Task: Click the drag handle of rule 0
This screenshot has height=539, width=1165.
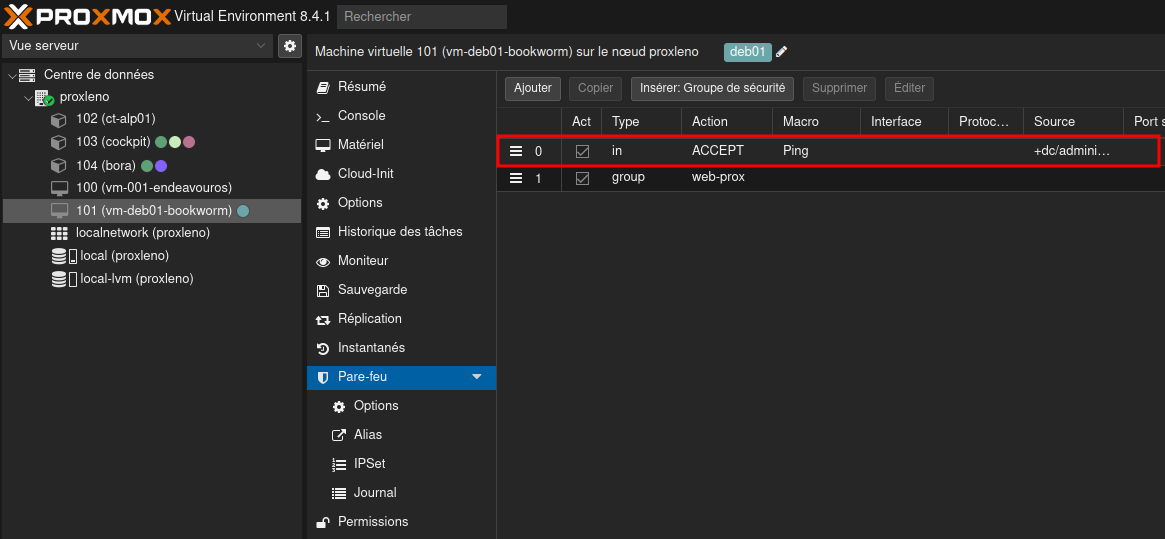Action: tap(516, 151)
